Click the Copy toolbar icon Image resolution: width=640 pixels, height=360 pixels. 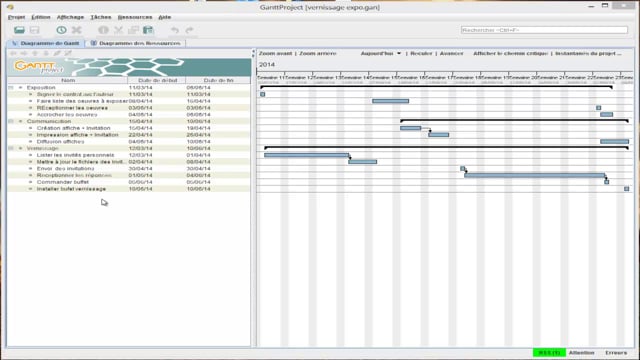133,30
